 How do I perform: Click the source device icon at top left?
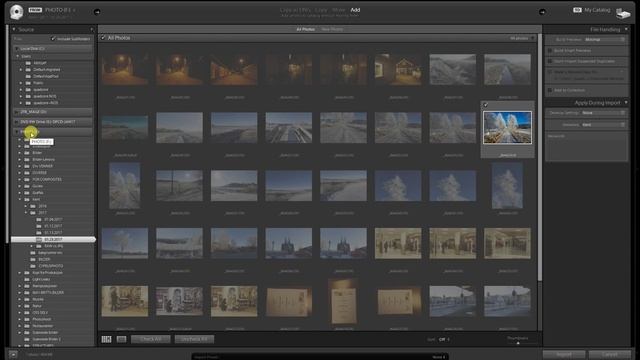coord(16,12)
